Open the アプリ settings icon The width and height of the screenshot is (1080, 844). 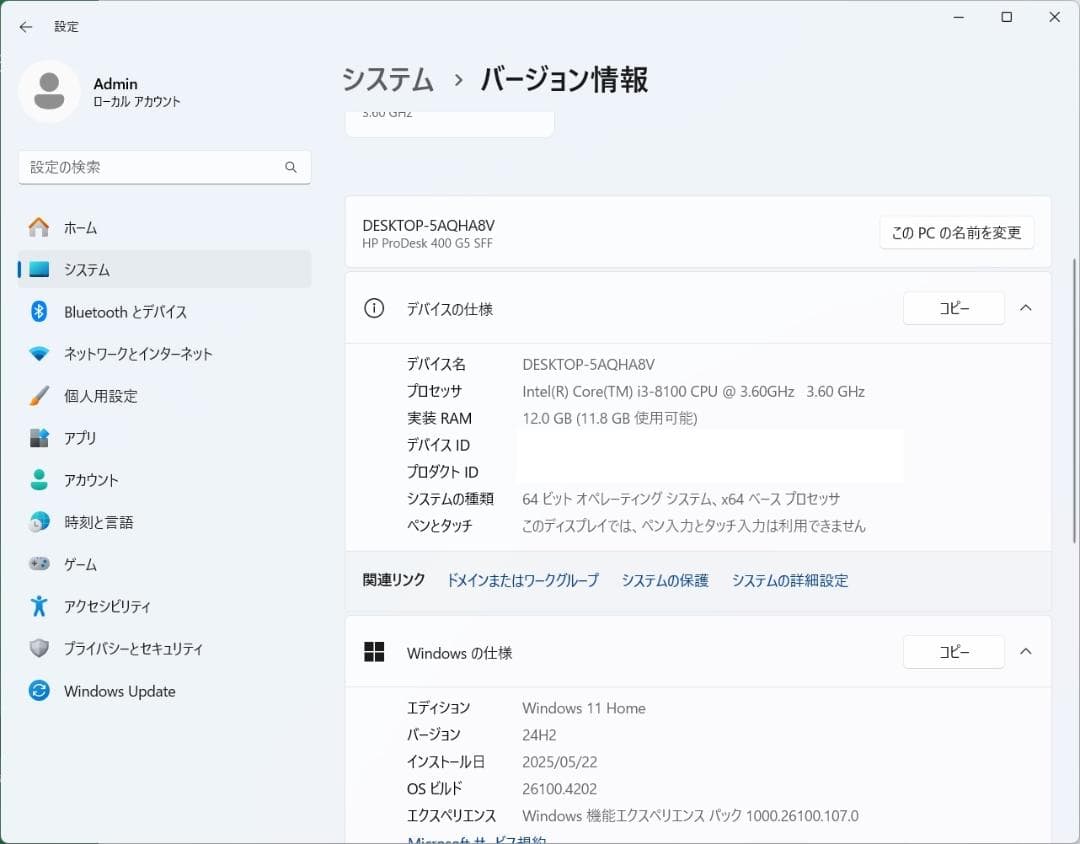(38, 437)
